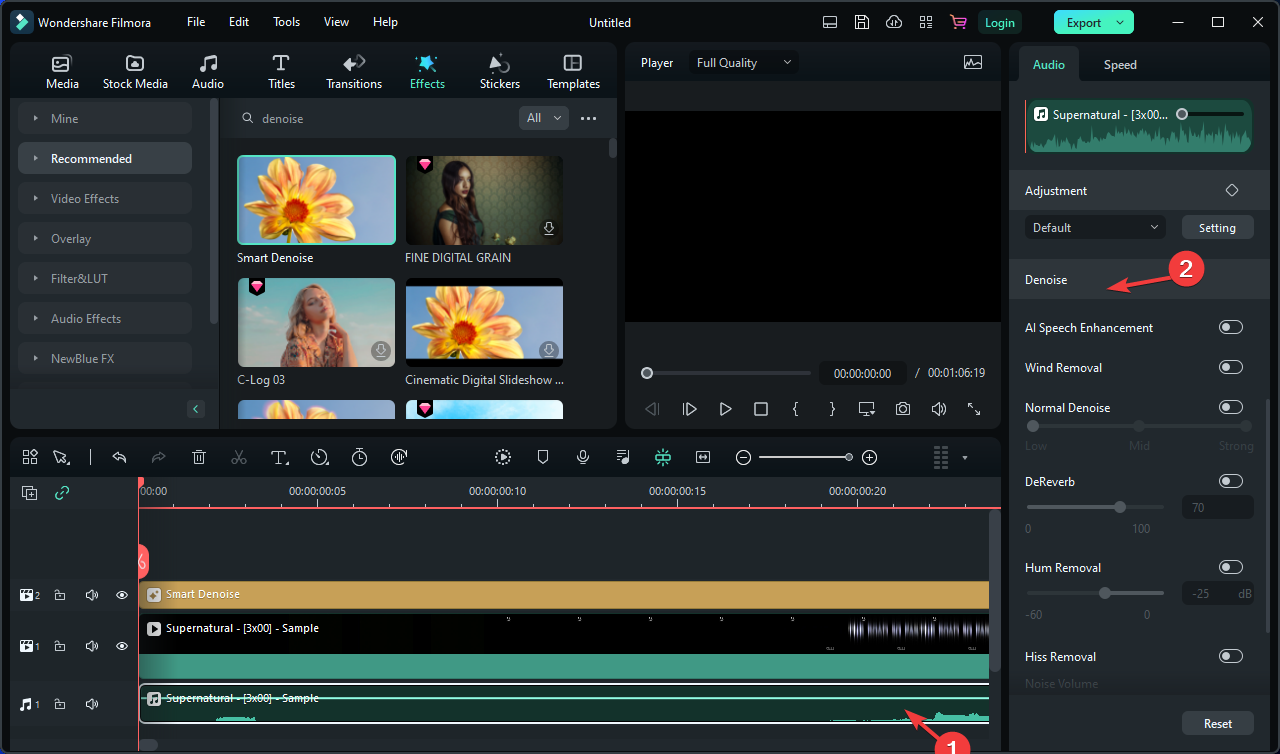Screen dimensions: 1280x754
Task: Click the zoom out minus icon on timeline
Action: [x=743, y=457]
